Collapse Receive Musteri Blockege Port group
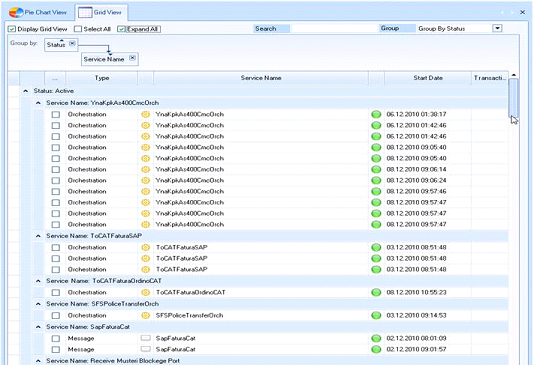The height and width of the screenshot is (365, 533). pos(38,361)
